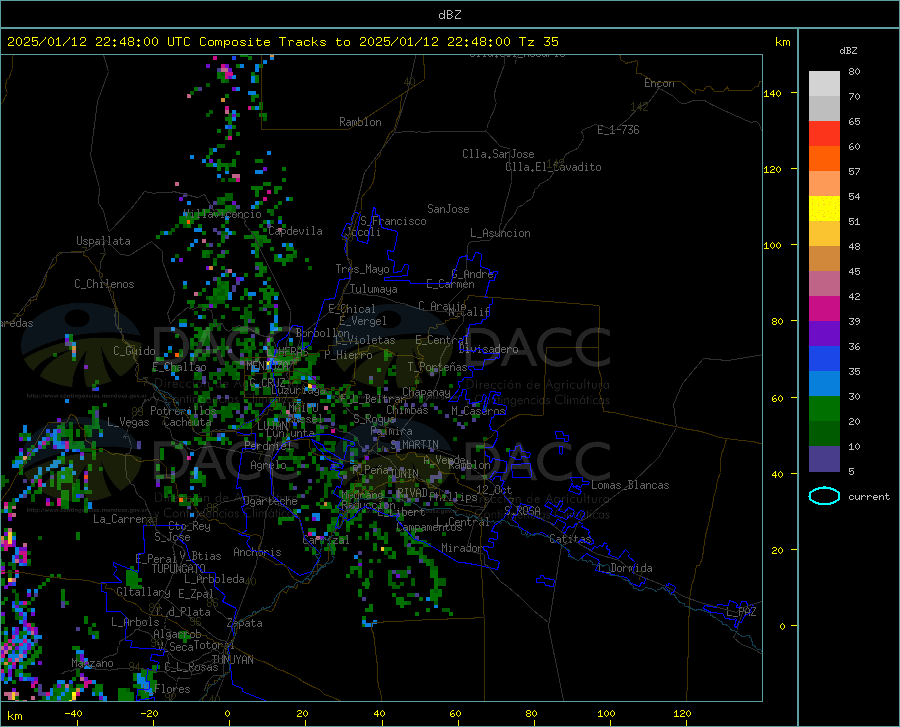The height and width of the screenshot is (727, 900).
Task: Click the 'Potrerillos' location label
Action: [183, 411]
